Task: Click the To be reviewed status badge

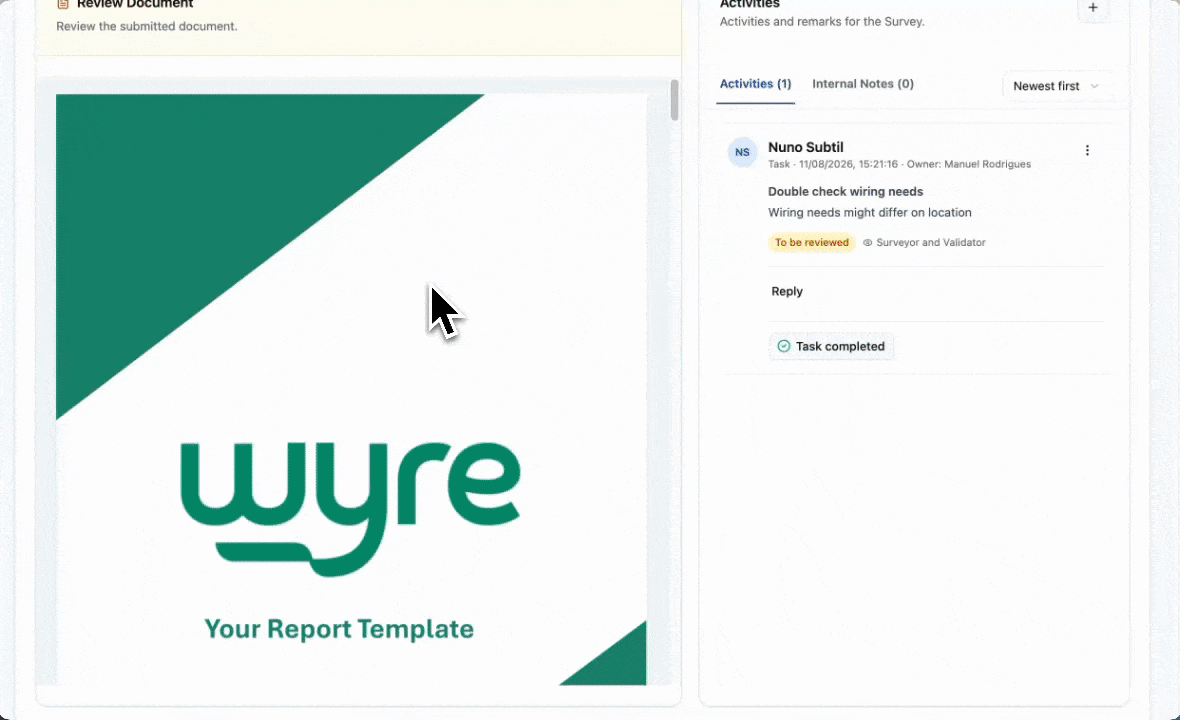Action: click(811, 242)
